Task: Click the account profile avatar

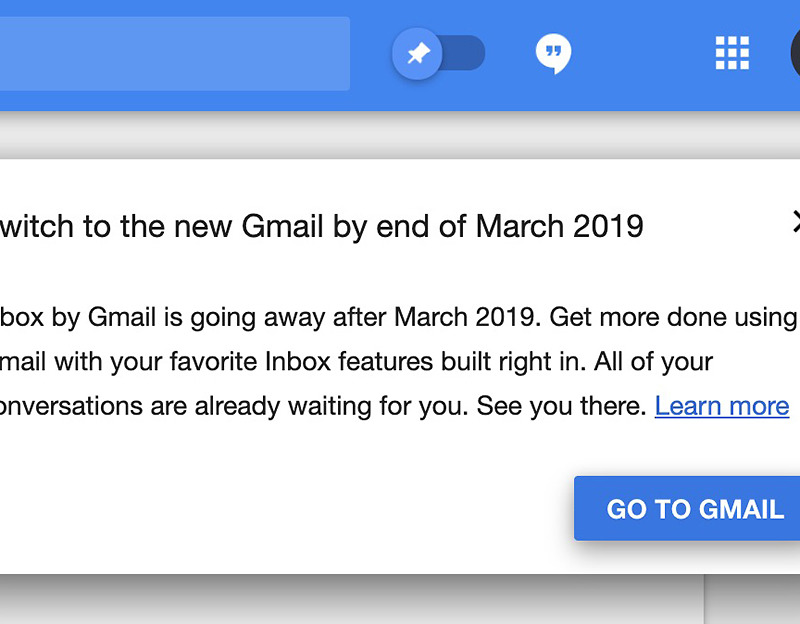Action: pyautogui.click(x=795, y=53)
